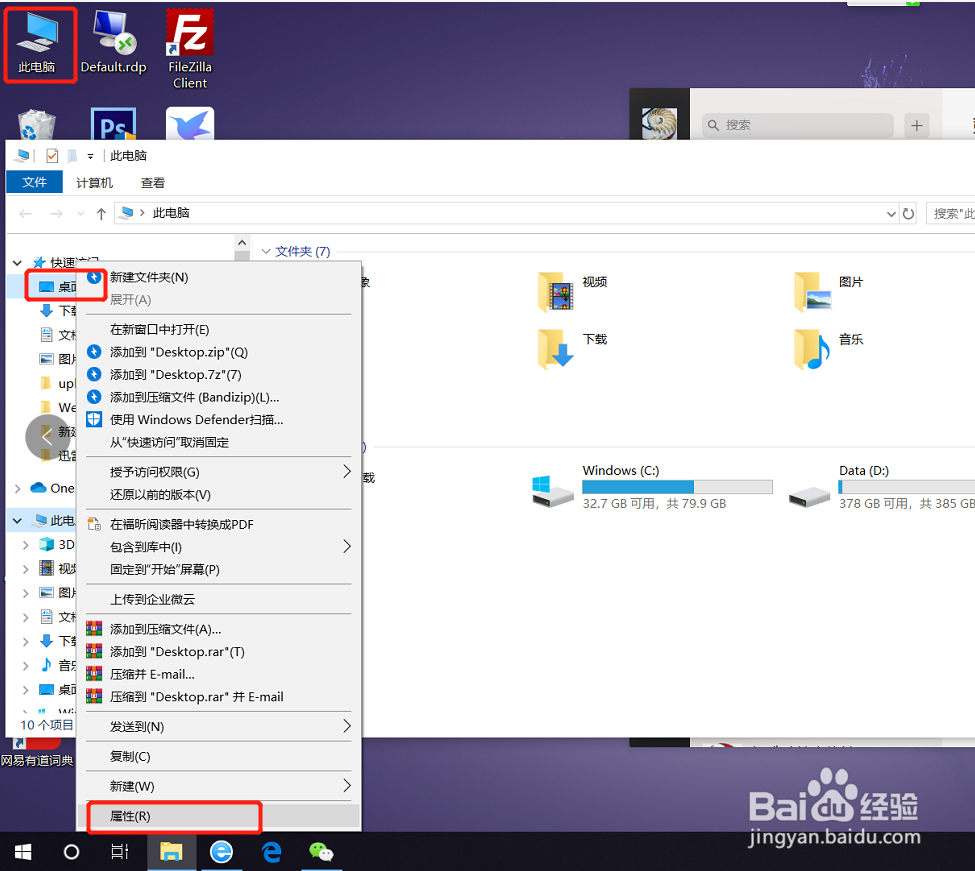Select 添加到 "Desktop.zip"(Q)
Image resolution: width=975 pixels, height=871 pixels.
(218, 352)
